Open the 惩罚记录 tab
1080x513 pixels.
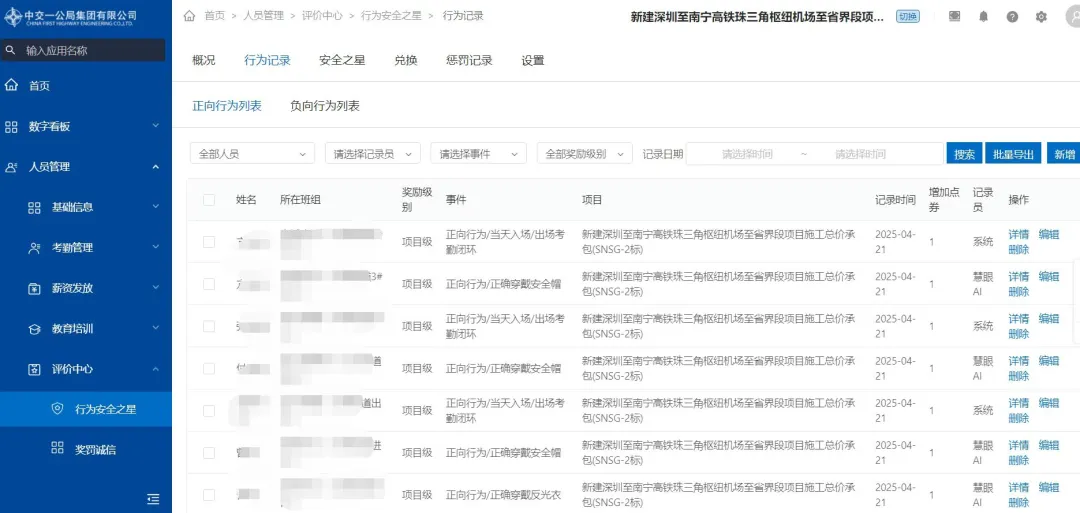click(x=469, y=61)
